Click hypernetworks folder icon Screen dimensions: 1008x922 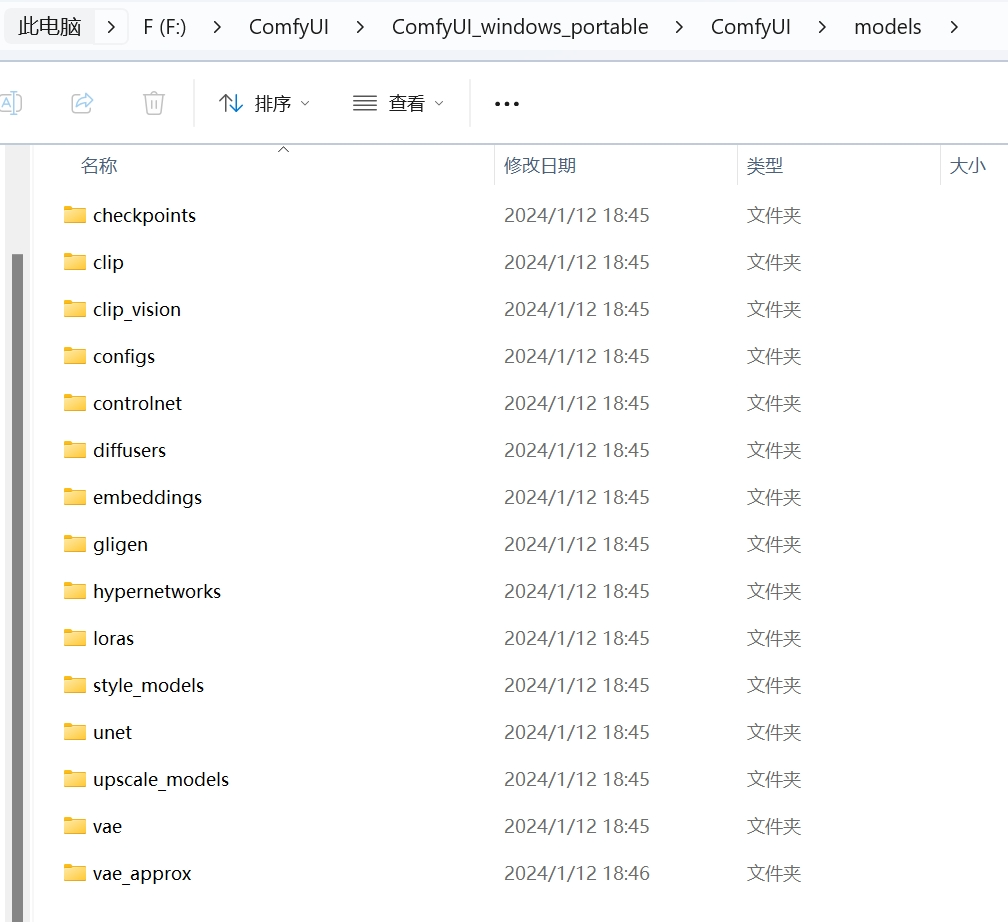coord(75,590)
